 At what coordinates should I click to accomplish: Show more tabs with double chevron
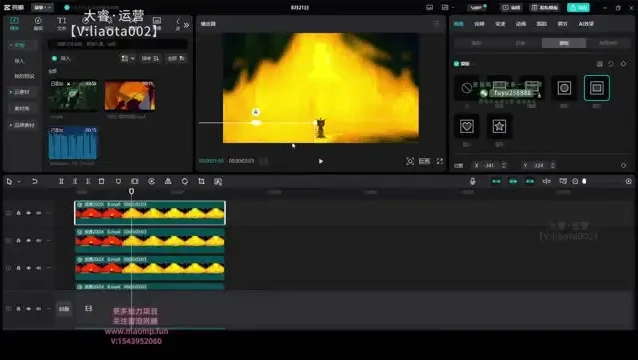(186, 25)
